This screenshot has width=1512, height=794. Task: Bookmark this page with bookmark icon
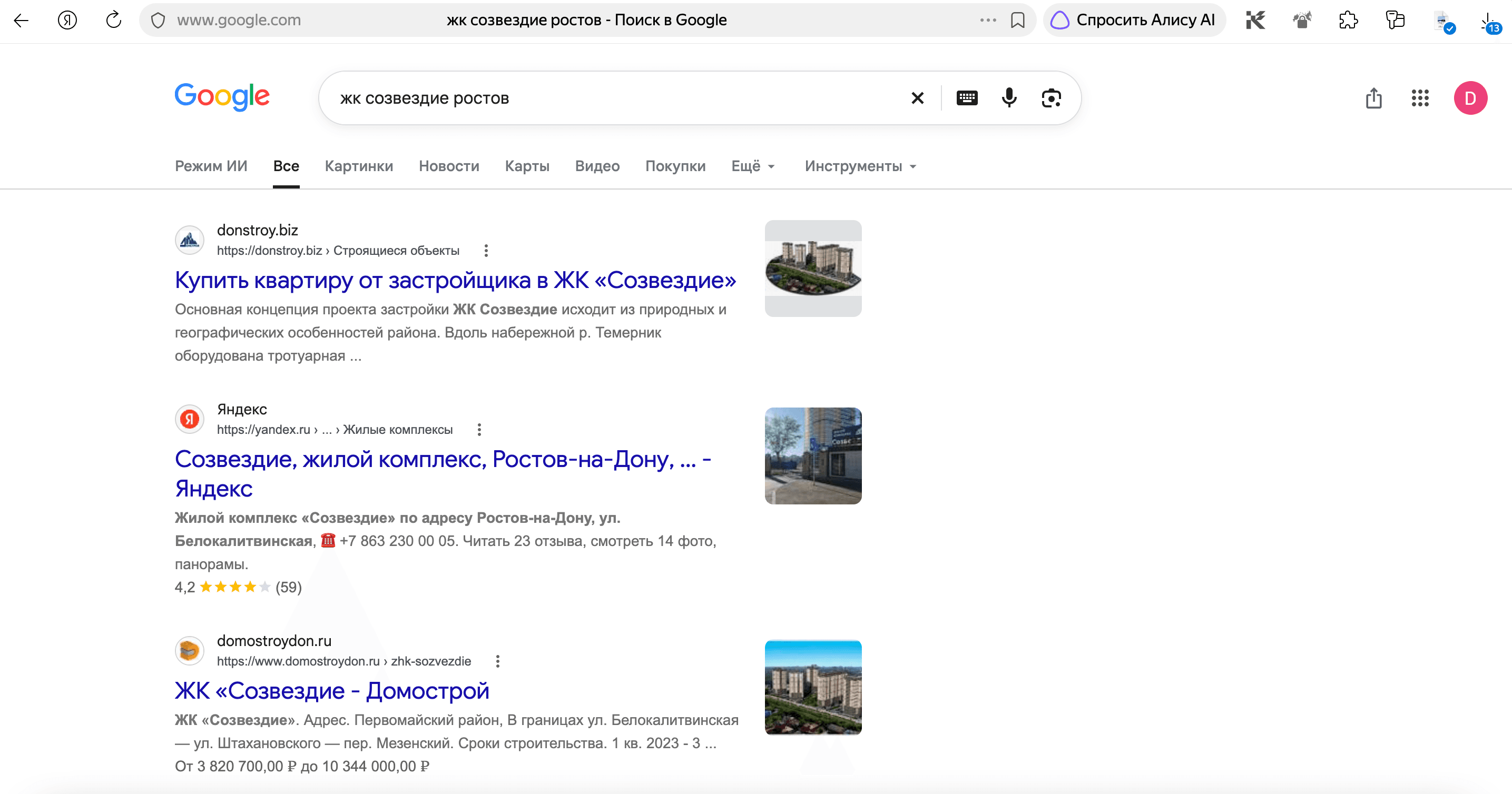pyautogui.click(x=1018, y=21)
